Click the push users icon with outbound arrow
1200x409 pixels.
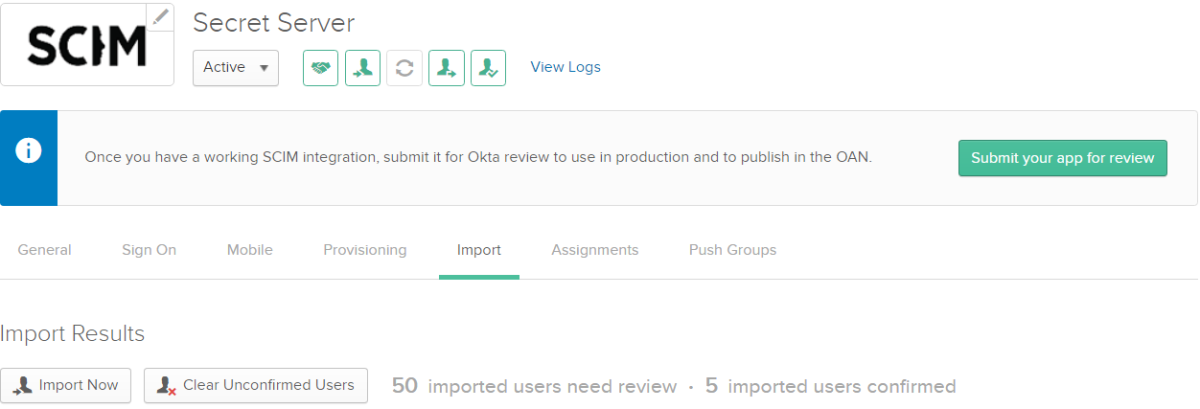[x=446, y=68]
